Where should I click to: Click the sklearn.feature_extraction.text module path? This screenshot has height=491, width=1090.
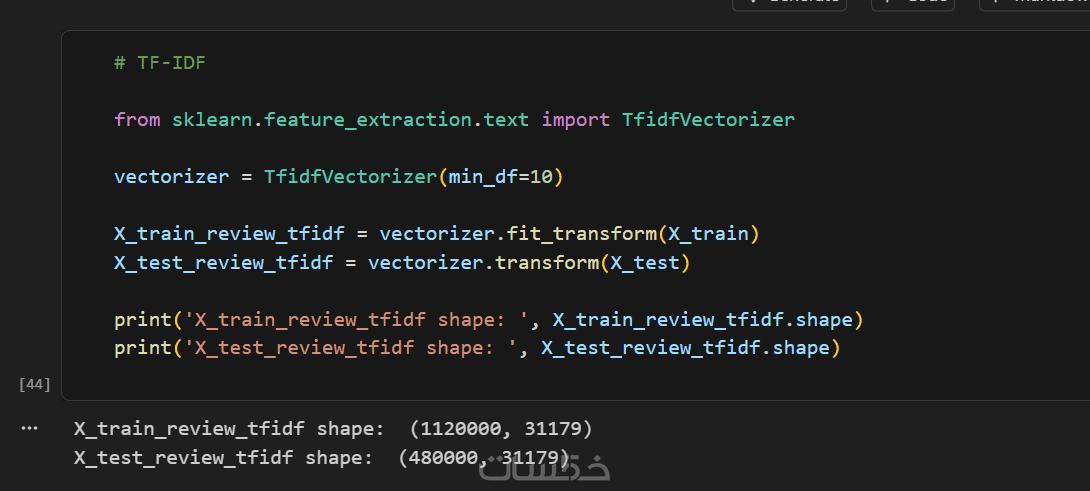coord(351,120)
